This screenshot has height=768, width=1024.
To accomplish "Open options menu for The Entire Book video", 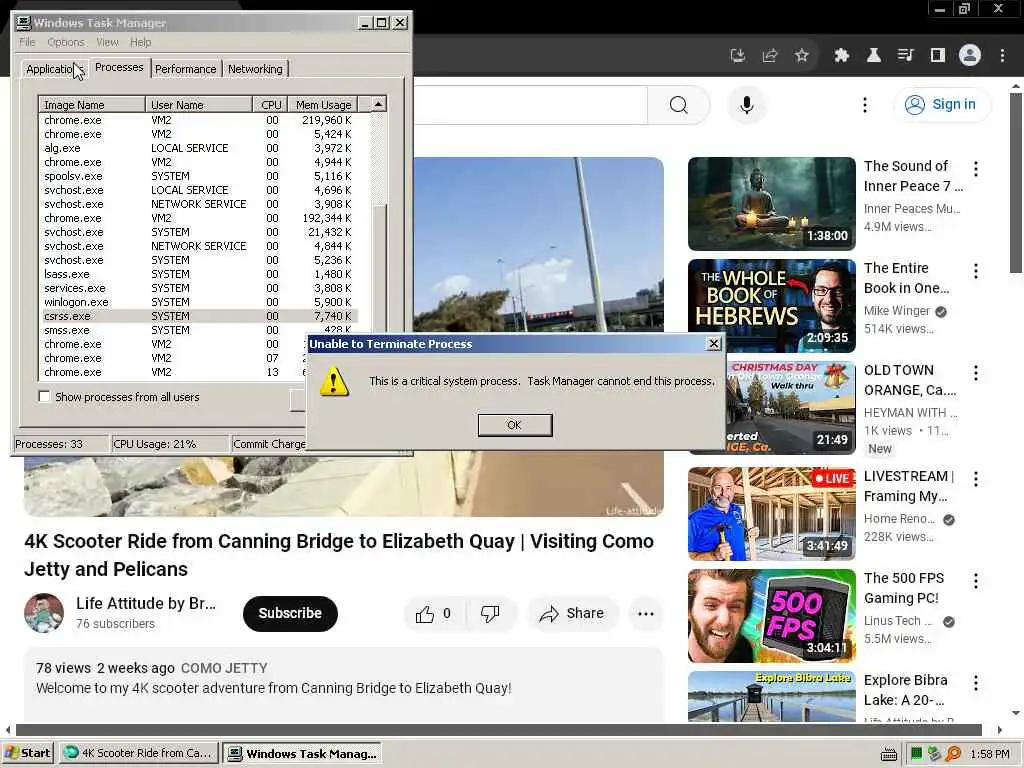I will [x=976, y=271].
